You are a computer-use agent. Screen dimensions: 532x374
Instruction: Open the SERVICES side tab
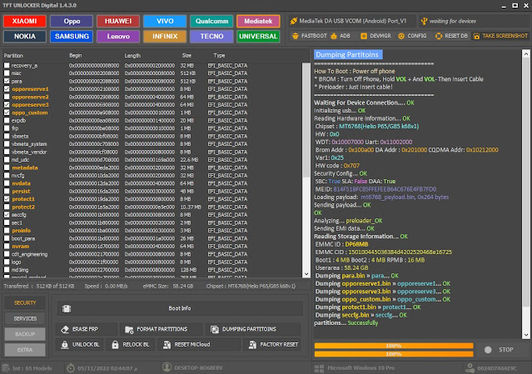click(25, 318)
